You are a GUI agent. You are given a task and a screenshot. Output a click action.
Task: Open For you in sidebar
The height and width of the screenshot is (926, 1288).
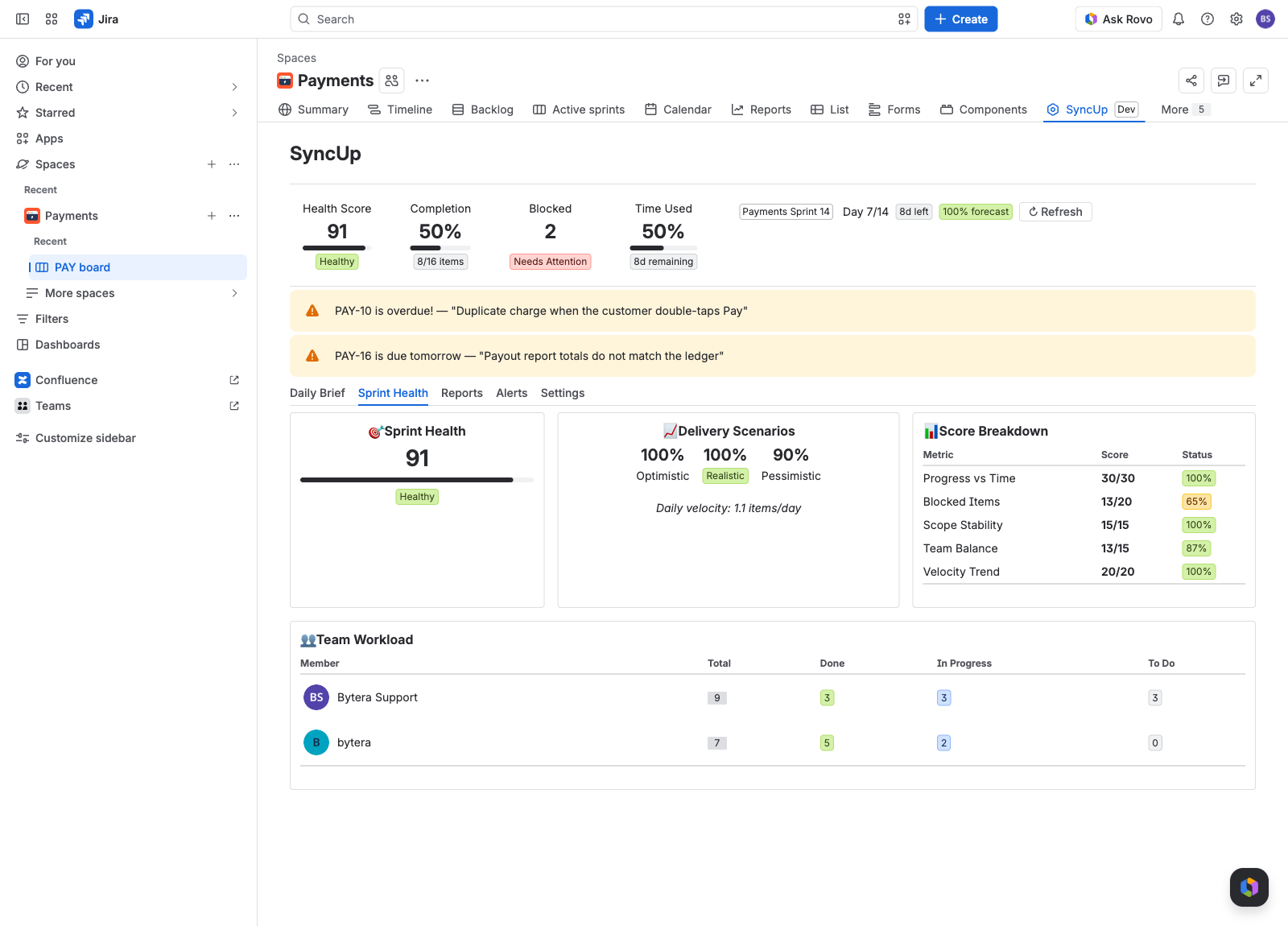click(129, 61)
